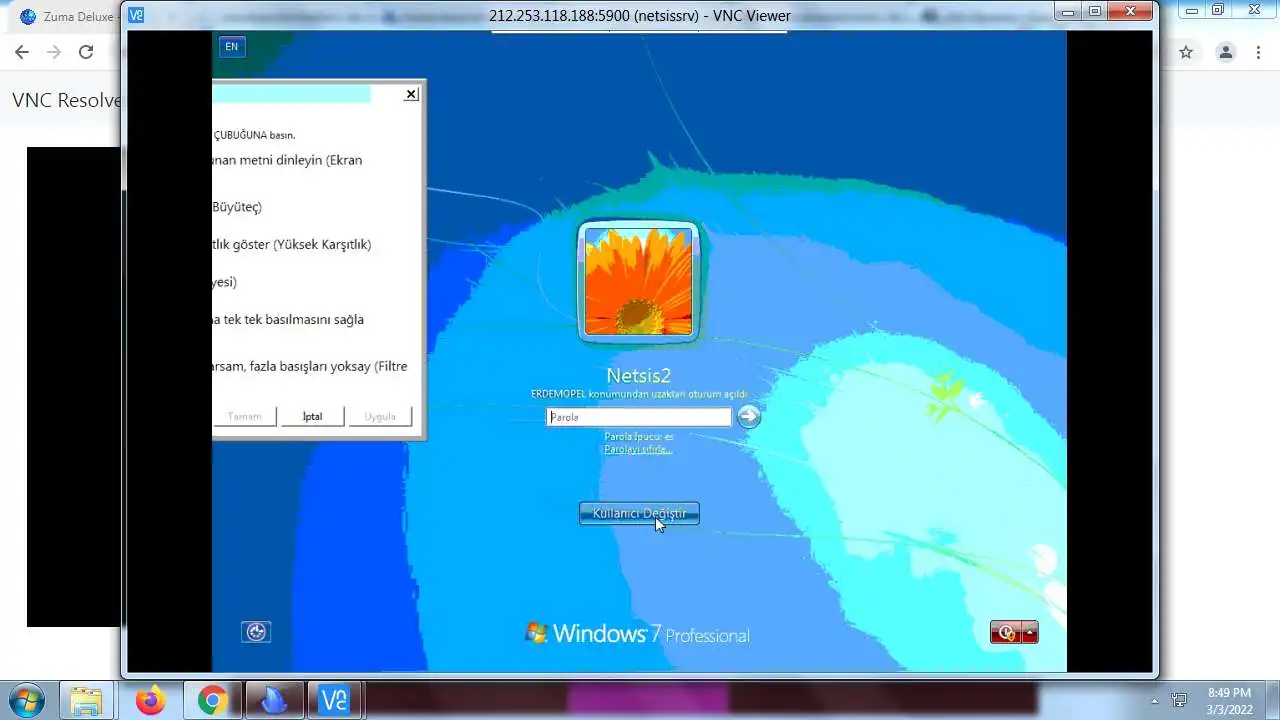This screenshot has height=720, width=1280.
Task: Launch Firefox from taskbar
Action: click(150, 700)
